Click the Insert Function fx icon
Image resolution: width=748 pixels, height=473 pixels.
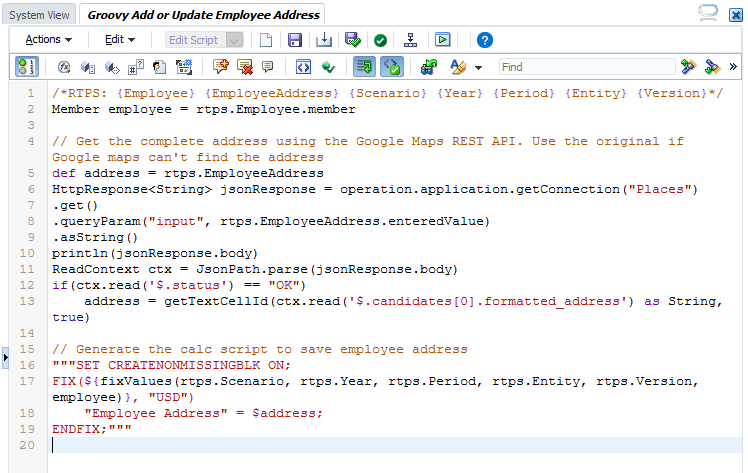(65, 67)
